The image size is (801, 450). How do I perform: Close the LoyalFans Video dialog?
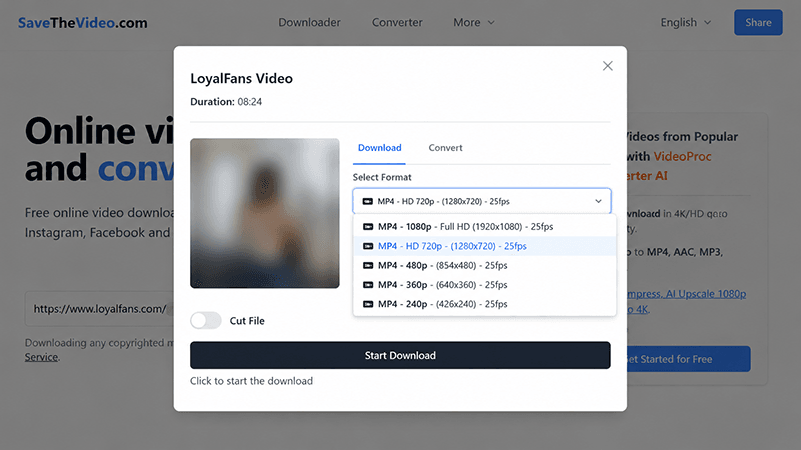[607, 66]
